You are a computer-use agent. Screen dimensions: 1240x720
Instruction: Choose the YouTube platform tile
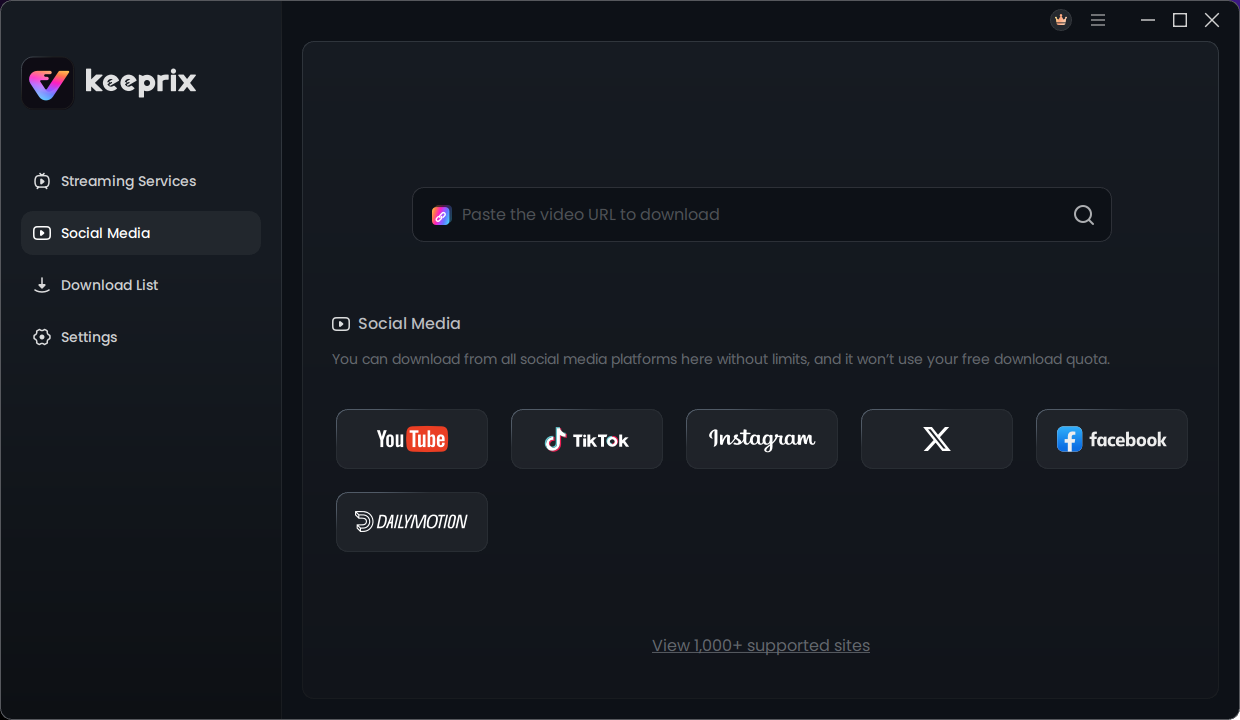click(x=412, y=439)
